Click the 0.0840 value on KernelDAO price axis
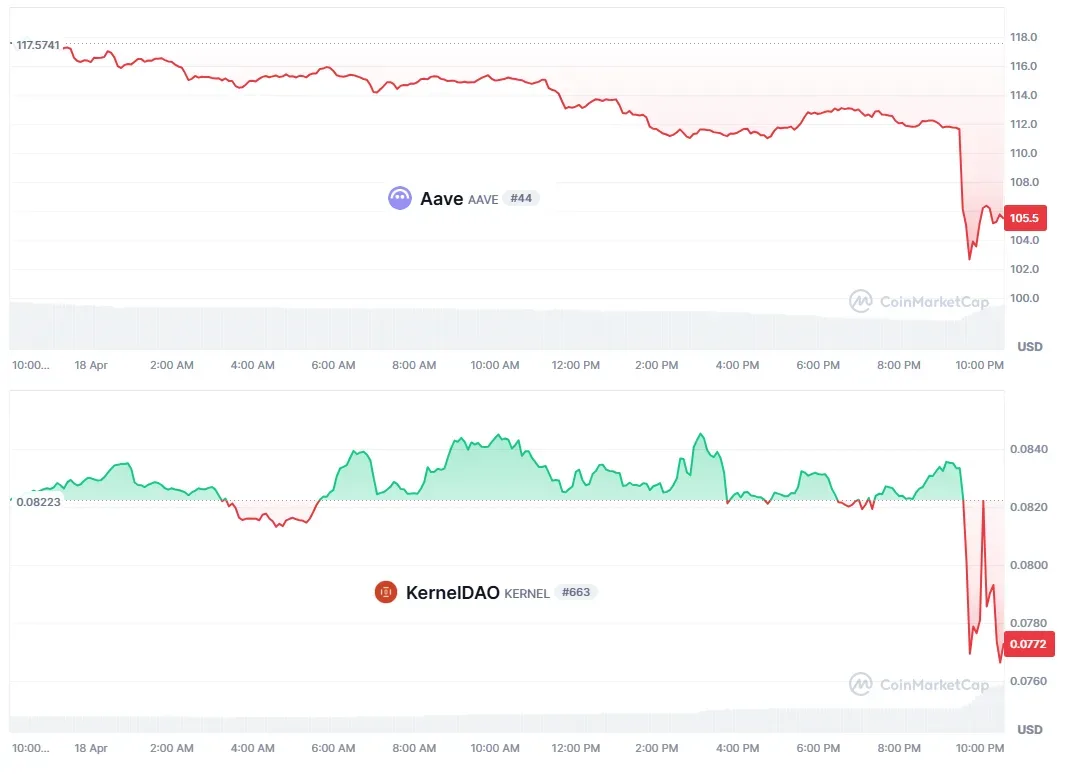The width and height of the screenshot is (1067, 775). 1028,449
